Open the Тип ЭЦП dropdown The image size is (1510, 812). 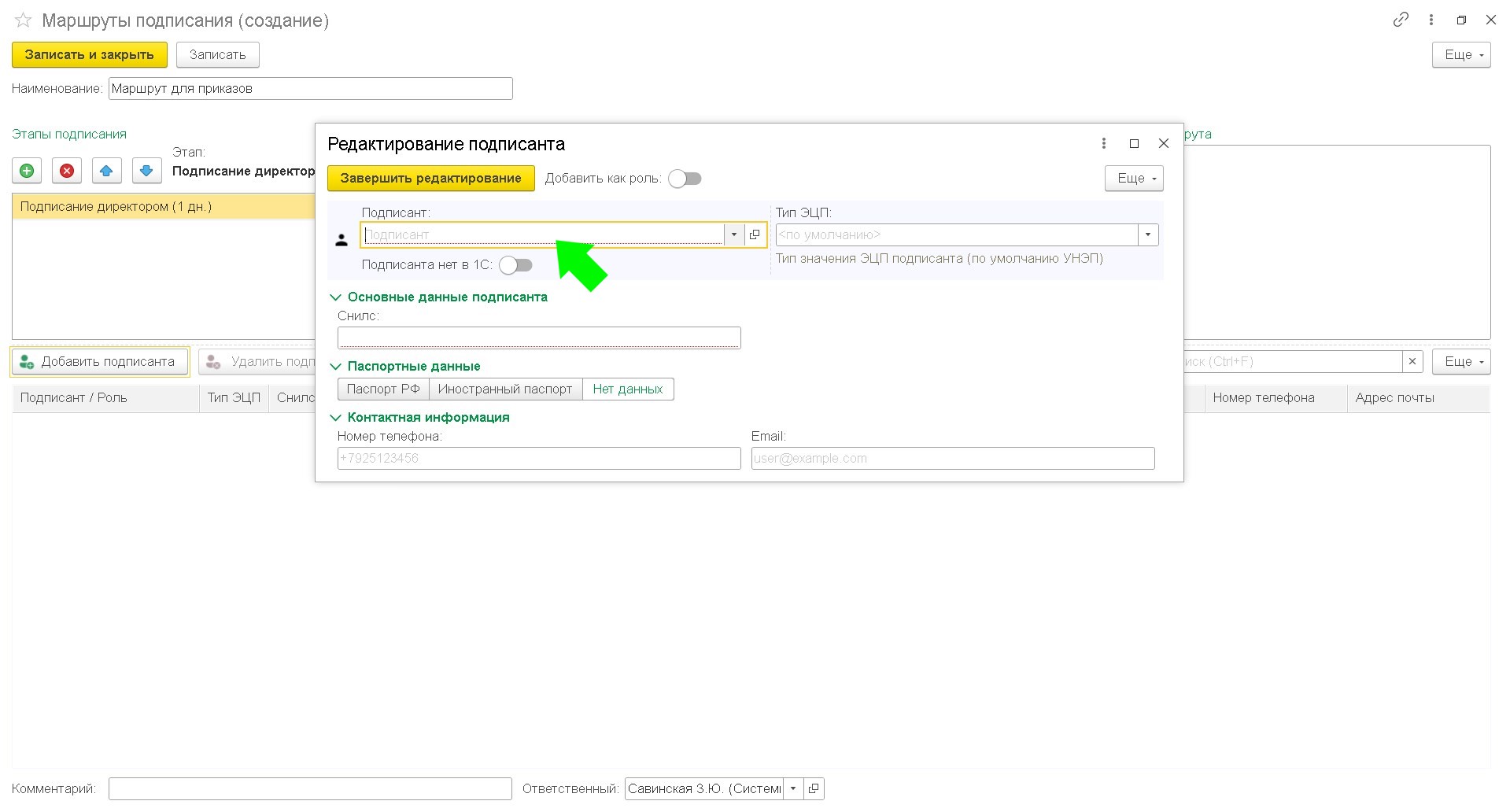(1148, 234)
